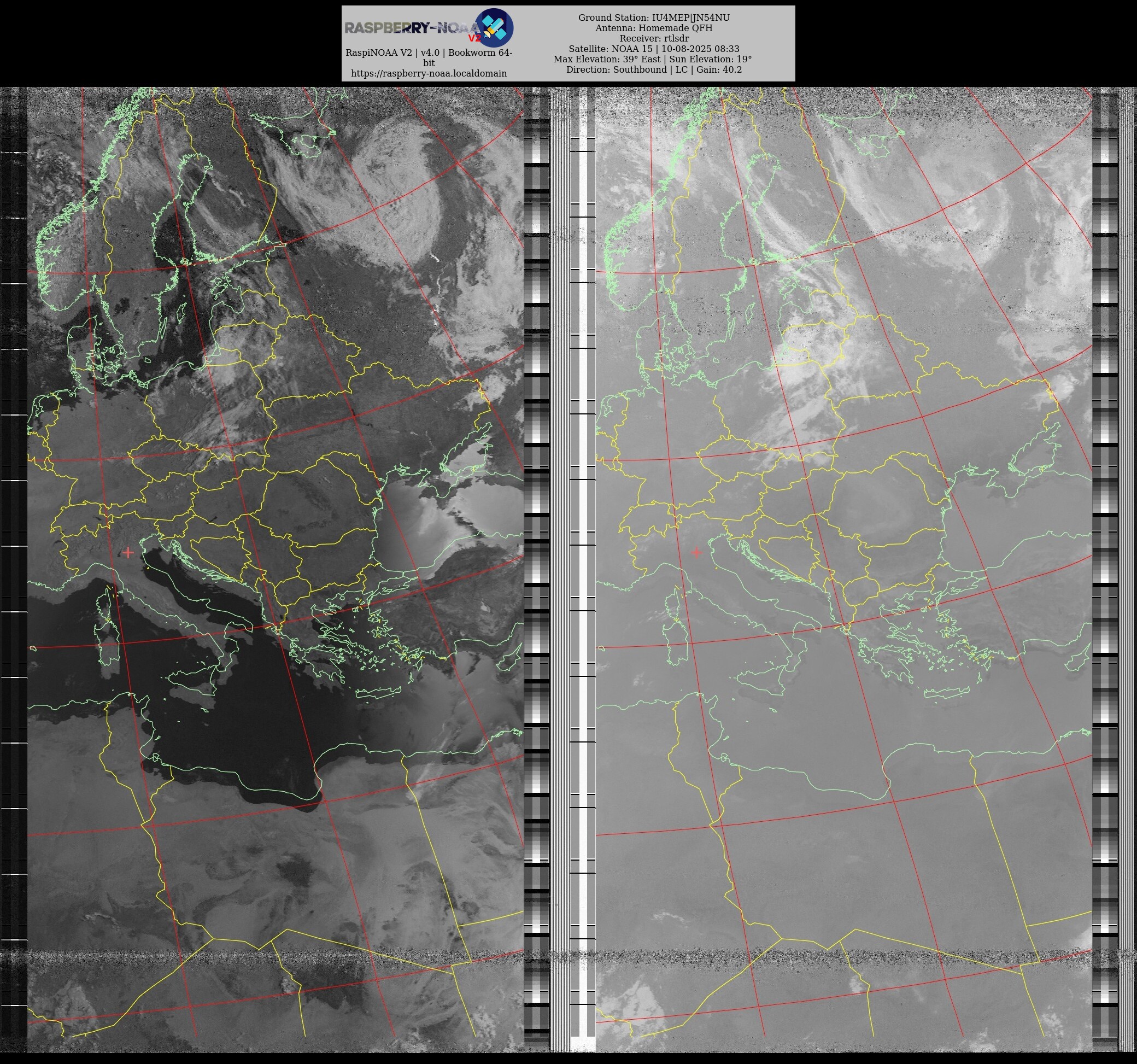Select the 'Satellite: NOAA 15 | 10-08-2025 08:33' line
Image resolution: width=1137 pixels, height=1064 pixels.
point(654,49)
